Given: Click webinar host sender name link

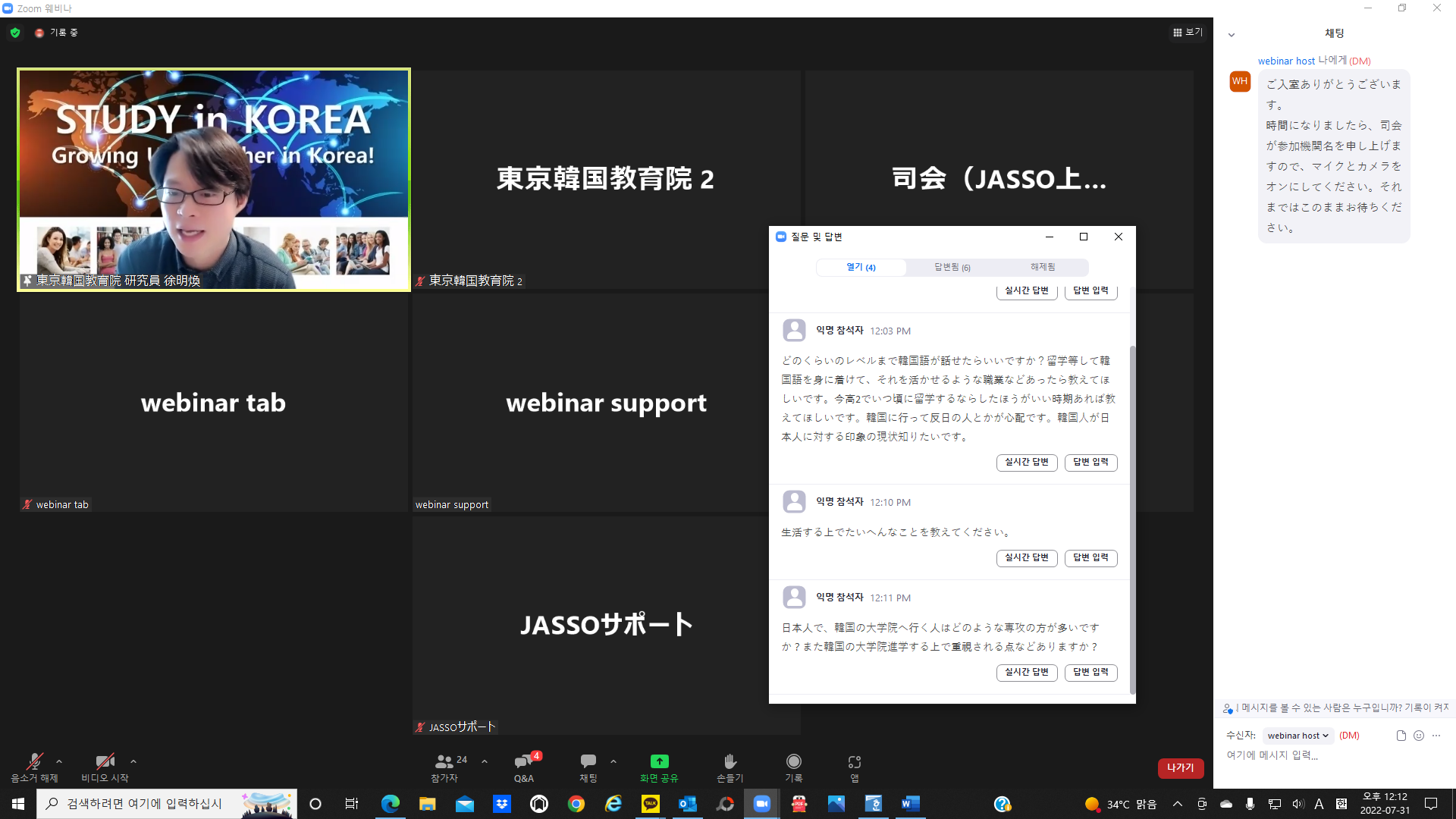Looking at the screenshot, I should [1286, 61].
